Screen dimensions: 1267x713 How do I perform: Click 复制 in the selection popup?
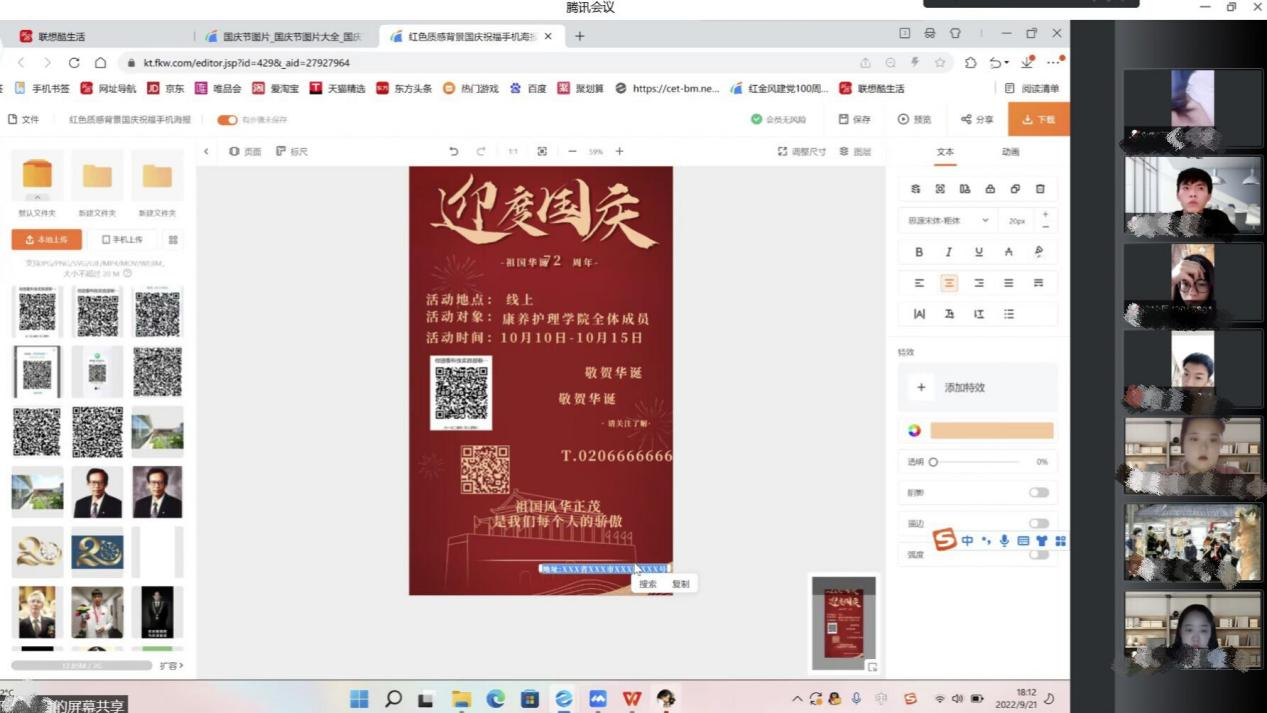[681, 584]
